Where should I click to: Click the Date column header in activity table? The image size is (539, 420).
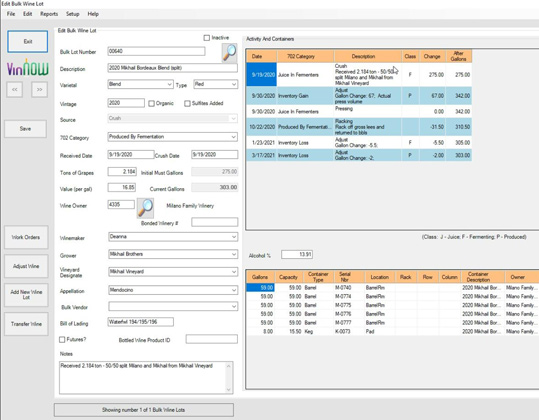click(x=261, y=56)
